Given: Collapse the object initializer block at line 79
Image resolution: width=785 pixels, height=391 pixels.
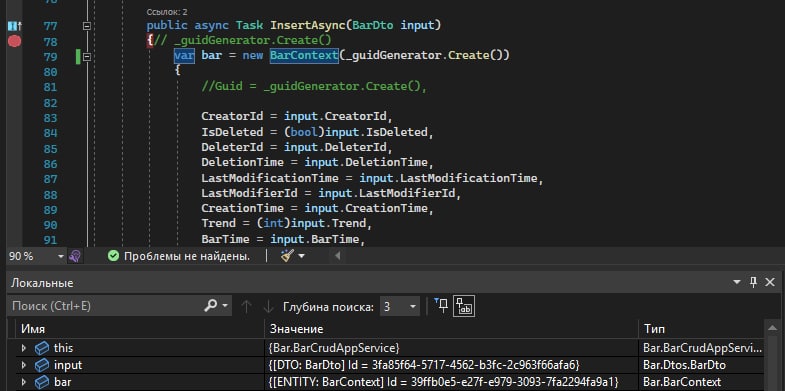Looking at the screenshot, I should tap(87, 57).
